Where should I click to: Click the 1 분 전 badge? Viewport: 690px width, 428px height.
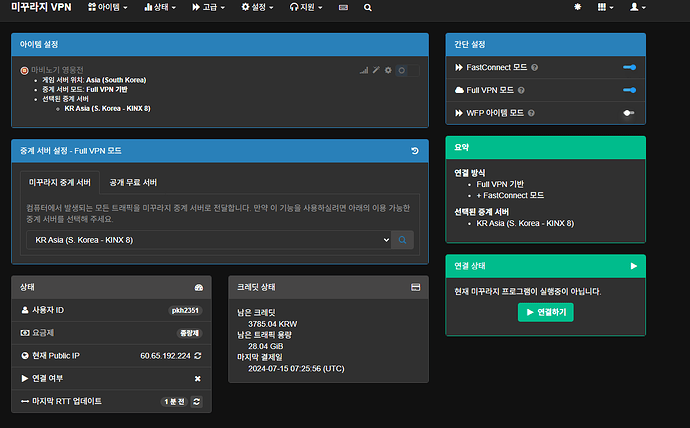tap(174, 402)
